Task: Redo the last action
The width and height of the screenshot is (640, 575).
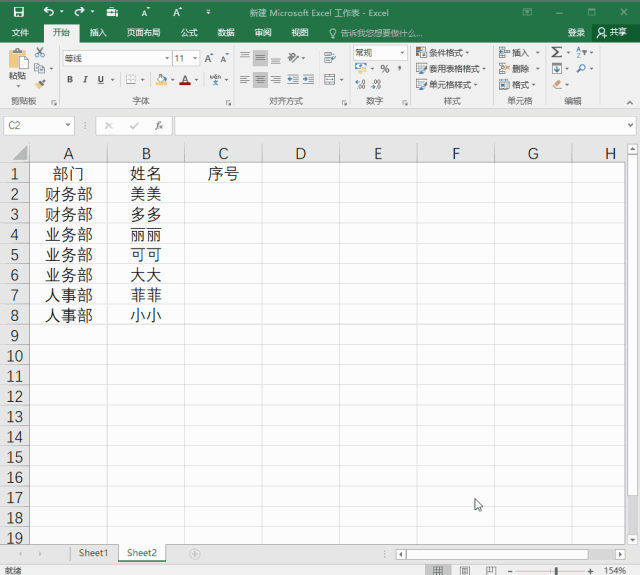Action: click(x=79, y=12)
